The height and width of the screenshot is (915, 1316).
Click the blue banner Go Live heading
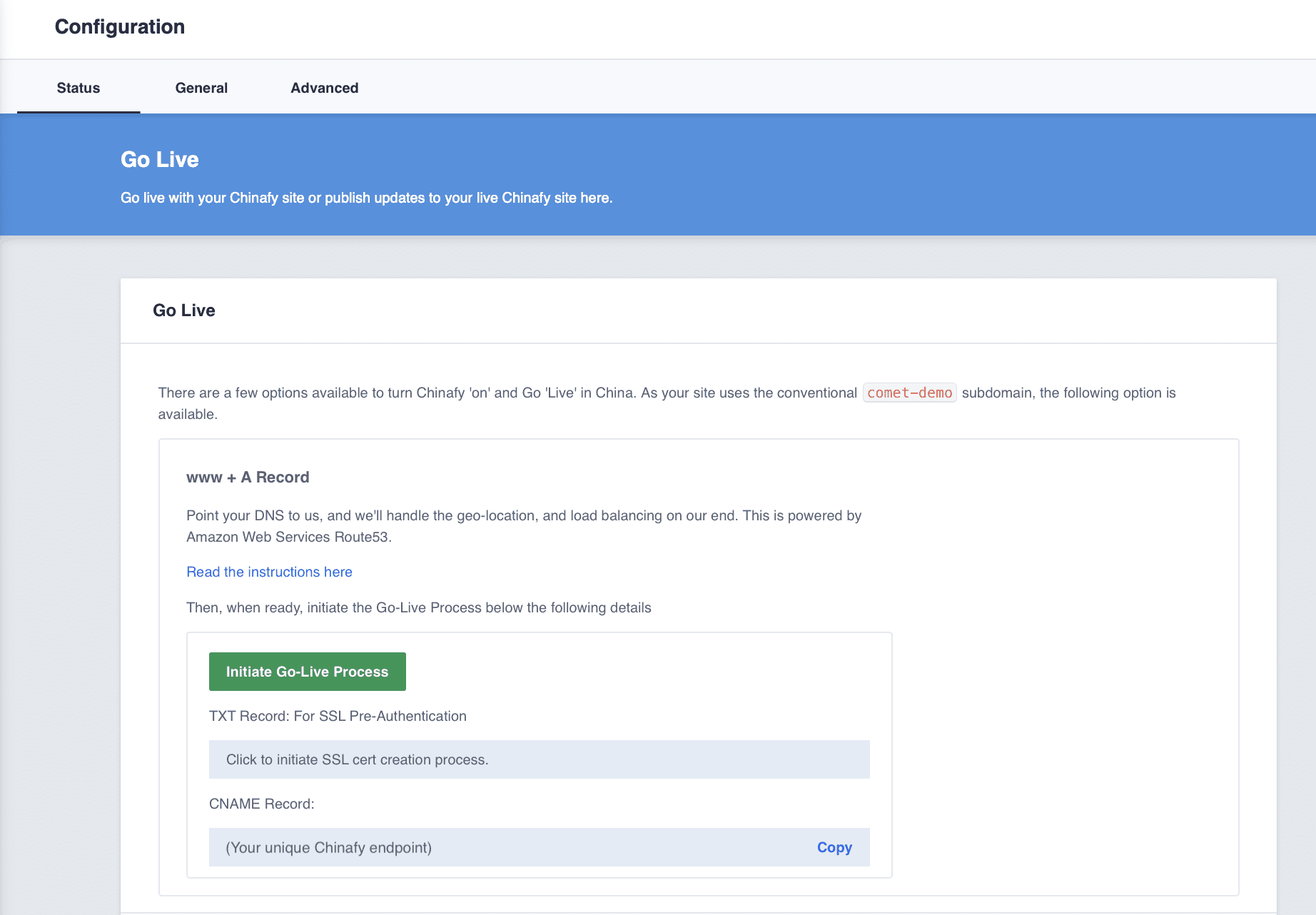click(x=160, y=159)
